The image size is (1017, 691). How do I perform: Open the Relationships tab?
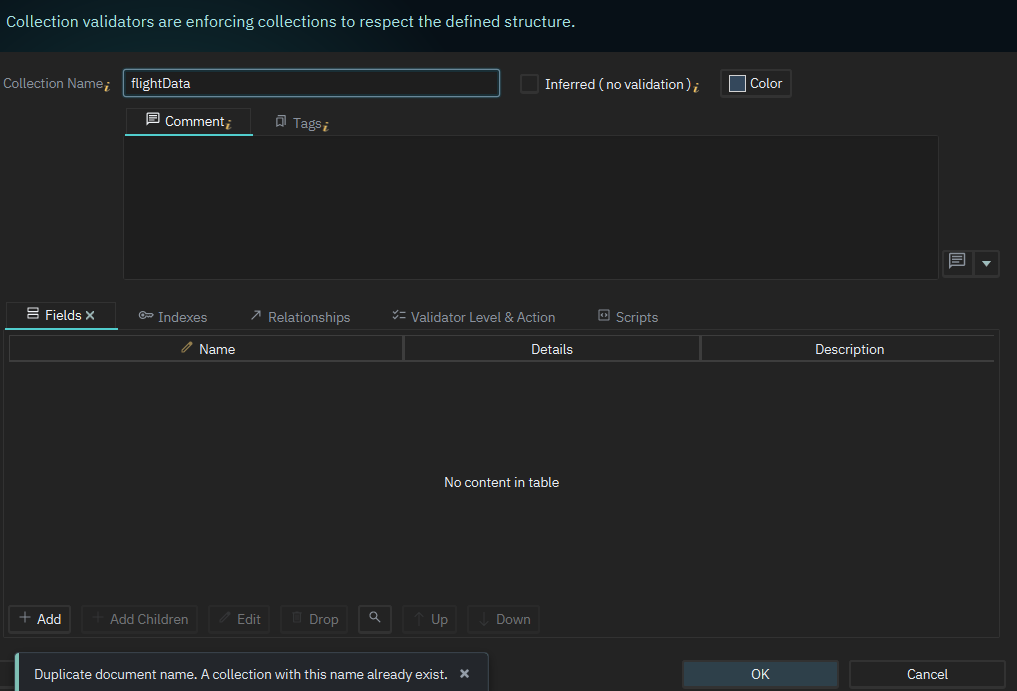[x=300, y=317]
